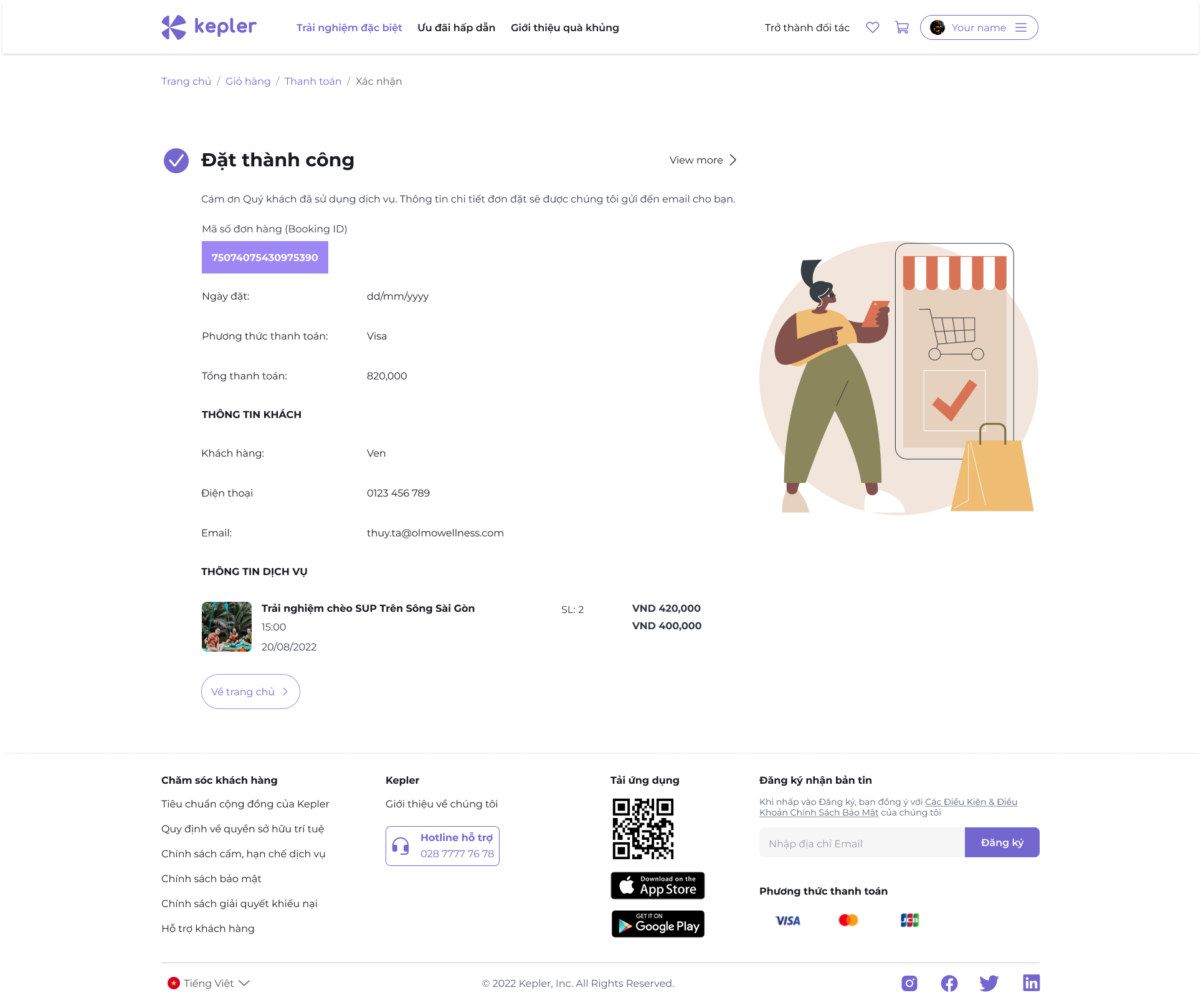The width and height of the screenshot is (1201, 1008).
Task: Click the Đăng ký newsletter button
Action: tap(1002, 842)
